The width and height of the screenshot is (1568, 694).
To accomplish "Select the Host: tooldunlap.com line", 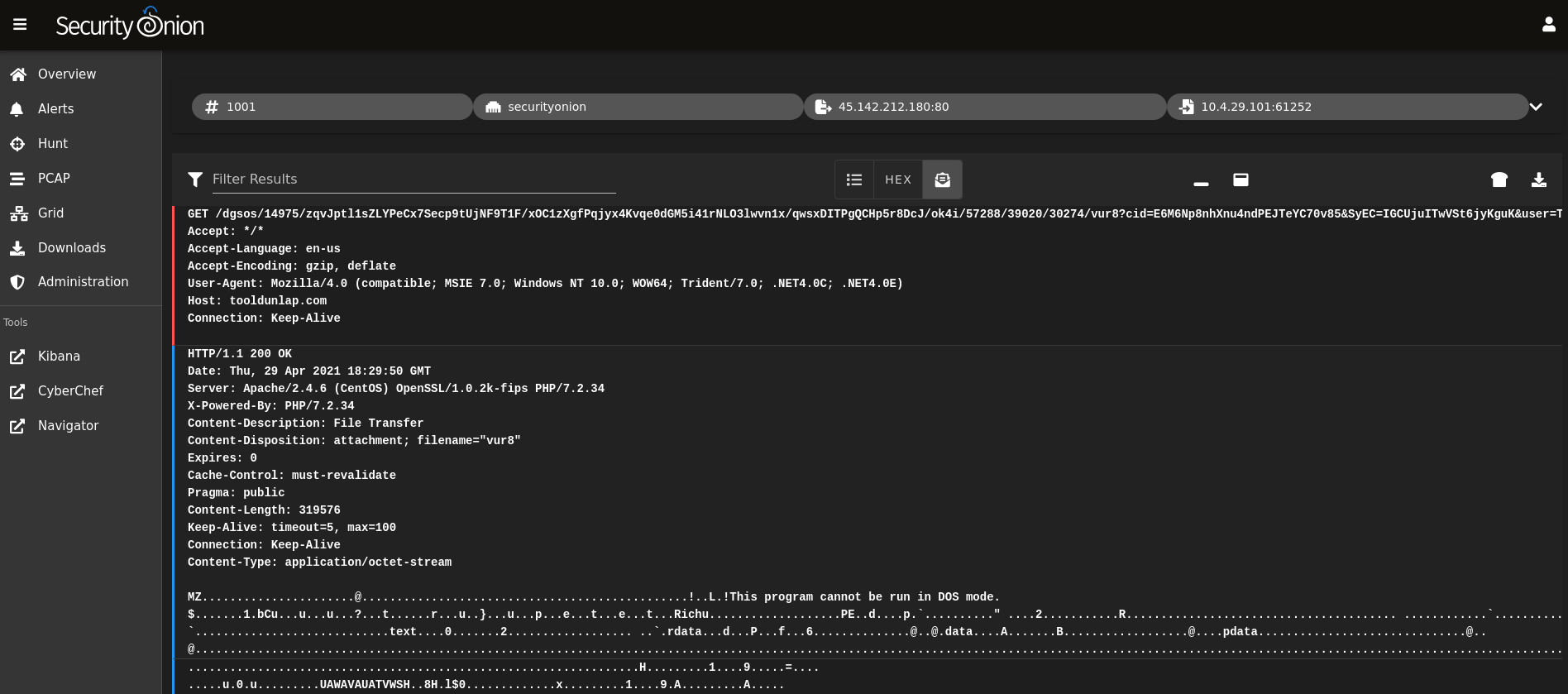I will pyautogui.click(x=257, y=301).
